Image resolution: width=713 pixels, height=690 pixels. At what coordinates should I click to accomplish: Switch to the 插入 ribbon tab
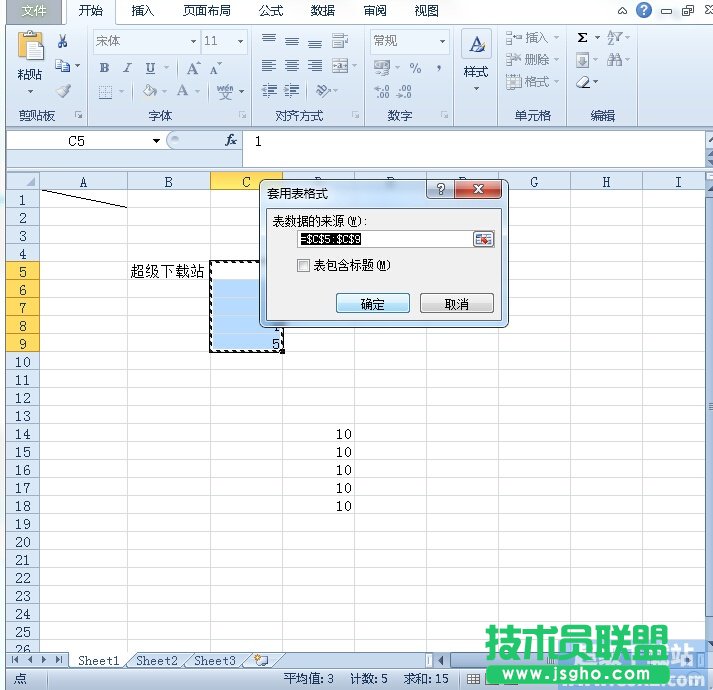(143, 11)
